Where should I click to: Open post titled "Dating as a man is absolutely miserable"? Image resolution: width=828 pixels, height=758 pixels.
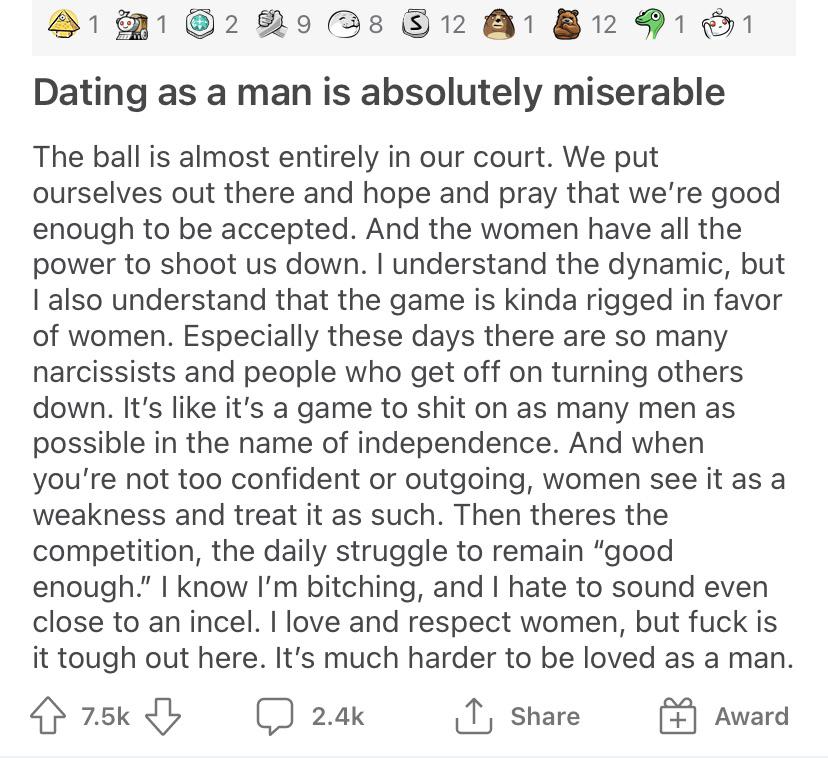379,92
